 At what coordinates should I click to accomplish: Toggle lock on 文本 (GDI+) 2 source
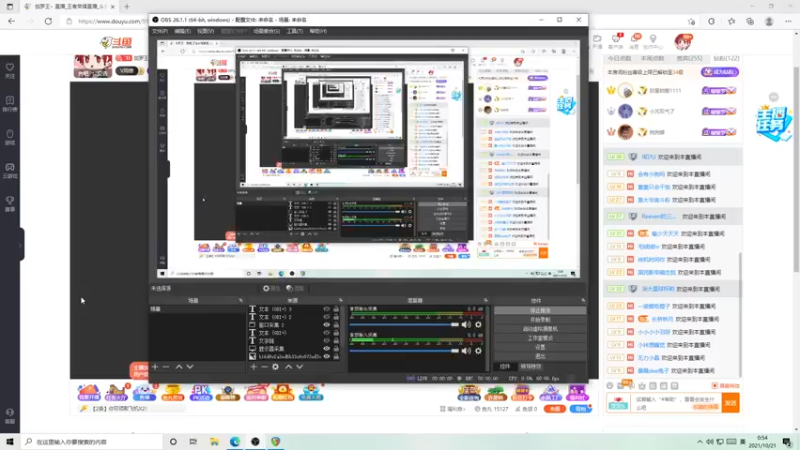click(x=336, y=317)
